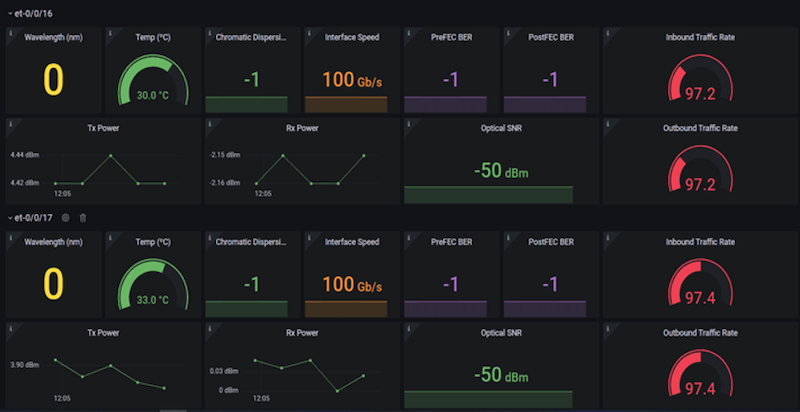Show info for et-0/0/16 PreFEC BER panel
The image size is (800, 412).
(408, 33)
